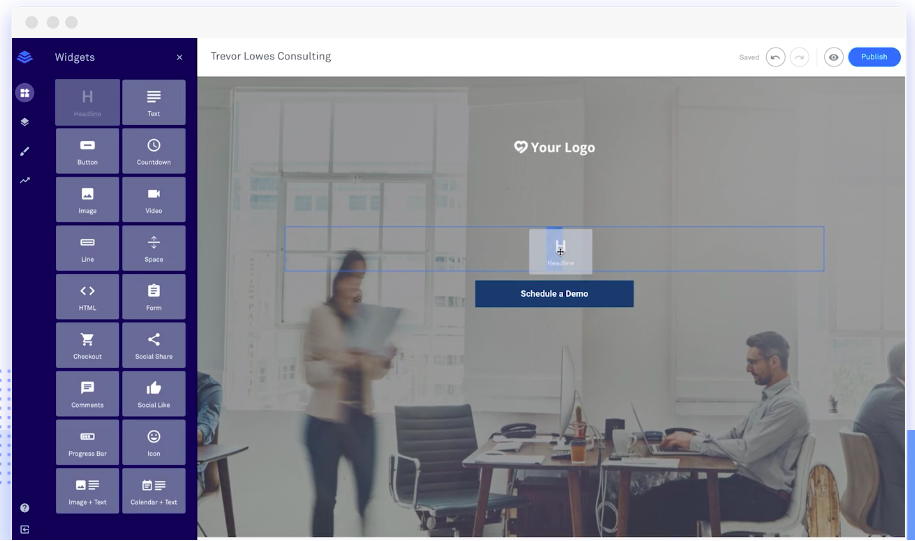This screenshot has height=541, width=915.
Task: Click the Trevor Lowes Consulting page title
Action: [x=271, y=56]
